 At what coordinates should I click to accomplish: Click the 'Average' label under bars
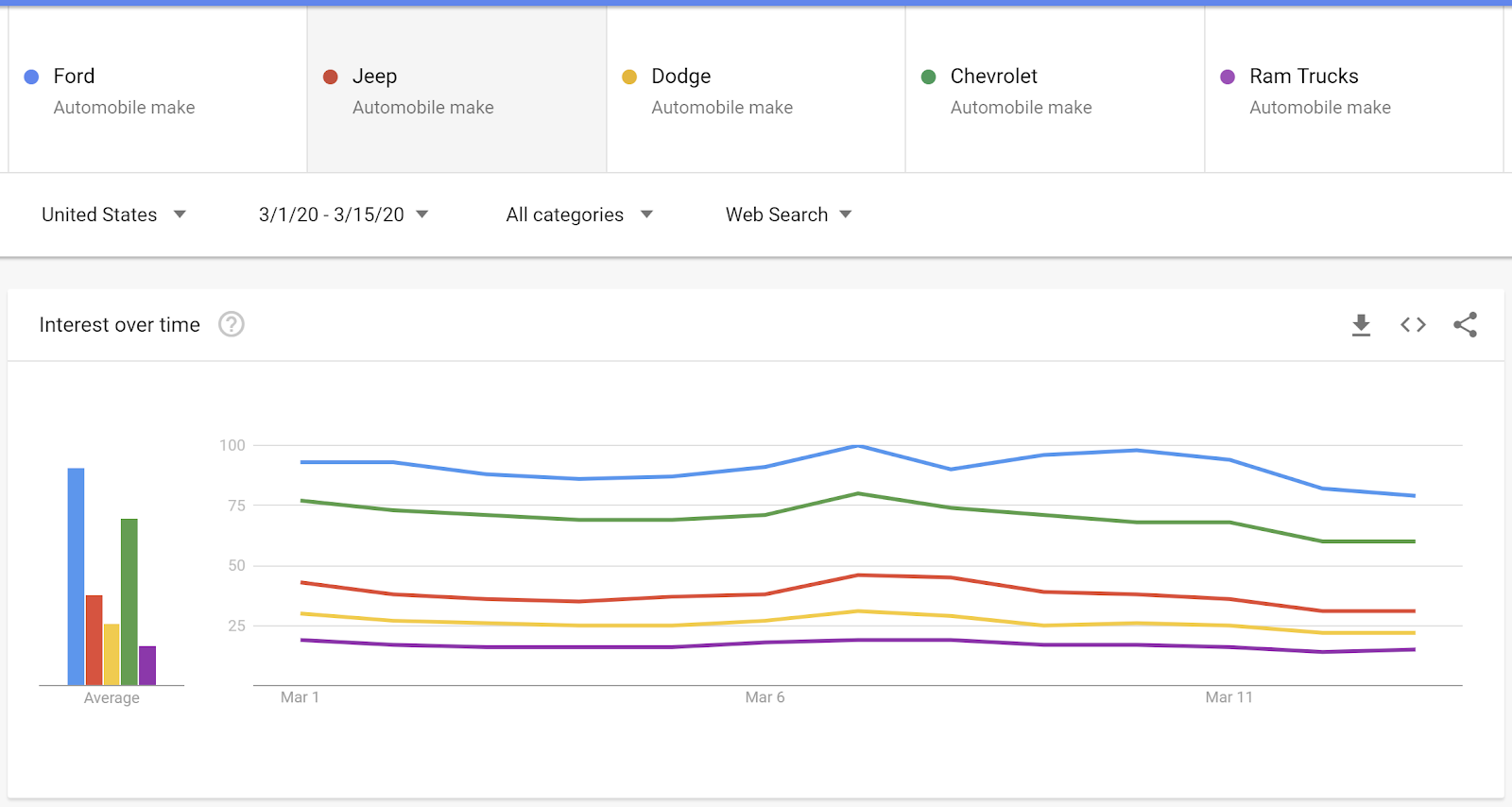[112, 697]
